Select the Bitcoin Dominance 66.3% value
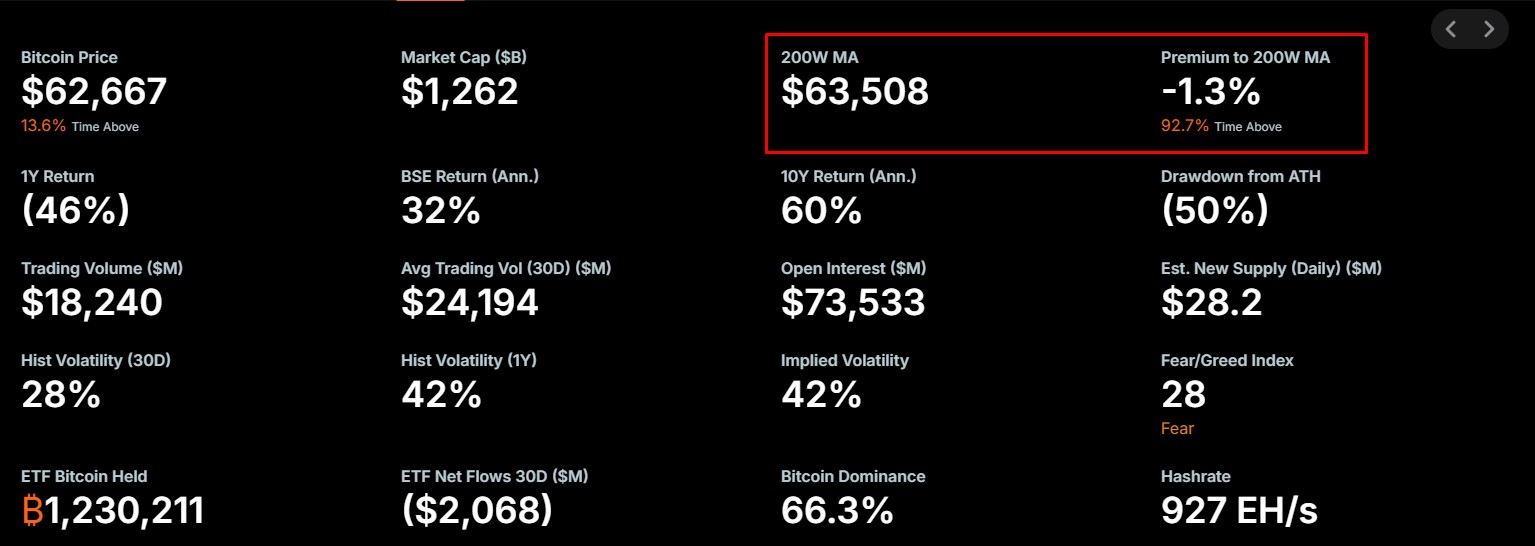 (x=837, y=511)
